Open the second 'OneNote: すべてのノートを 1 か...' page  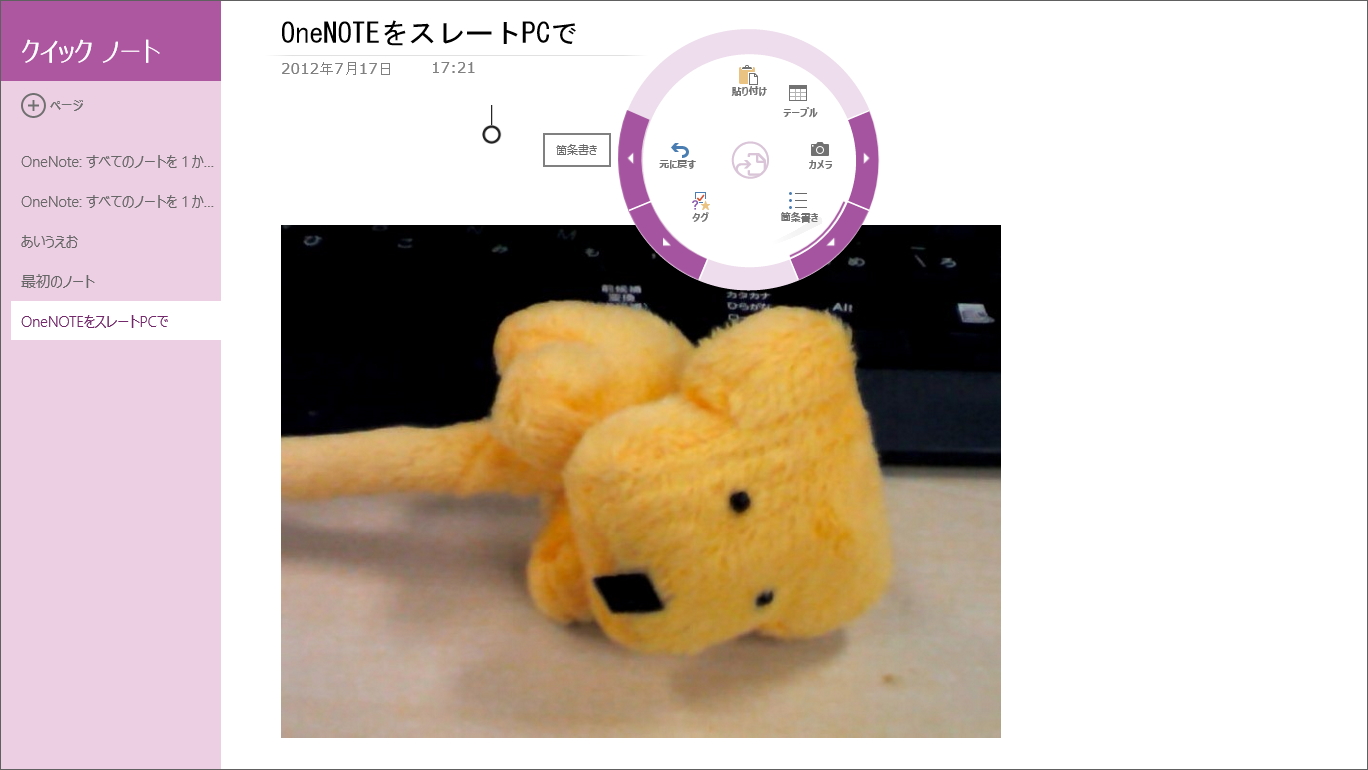116,201
